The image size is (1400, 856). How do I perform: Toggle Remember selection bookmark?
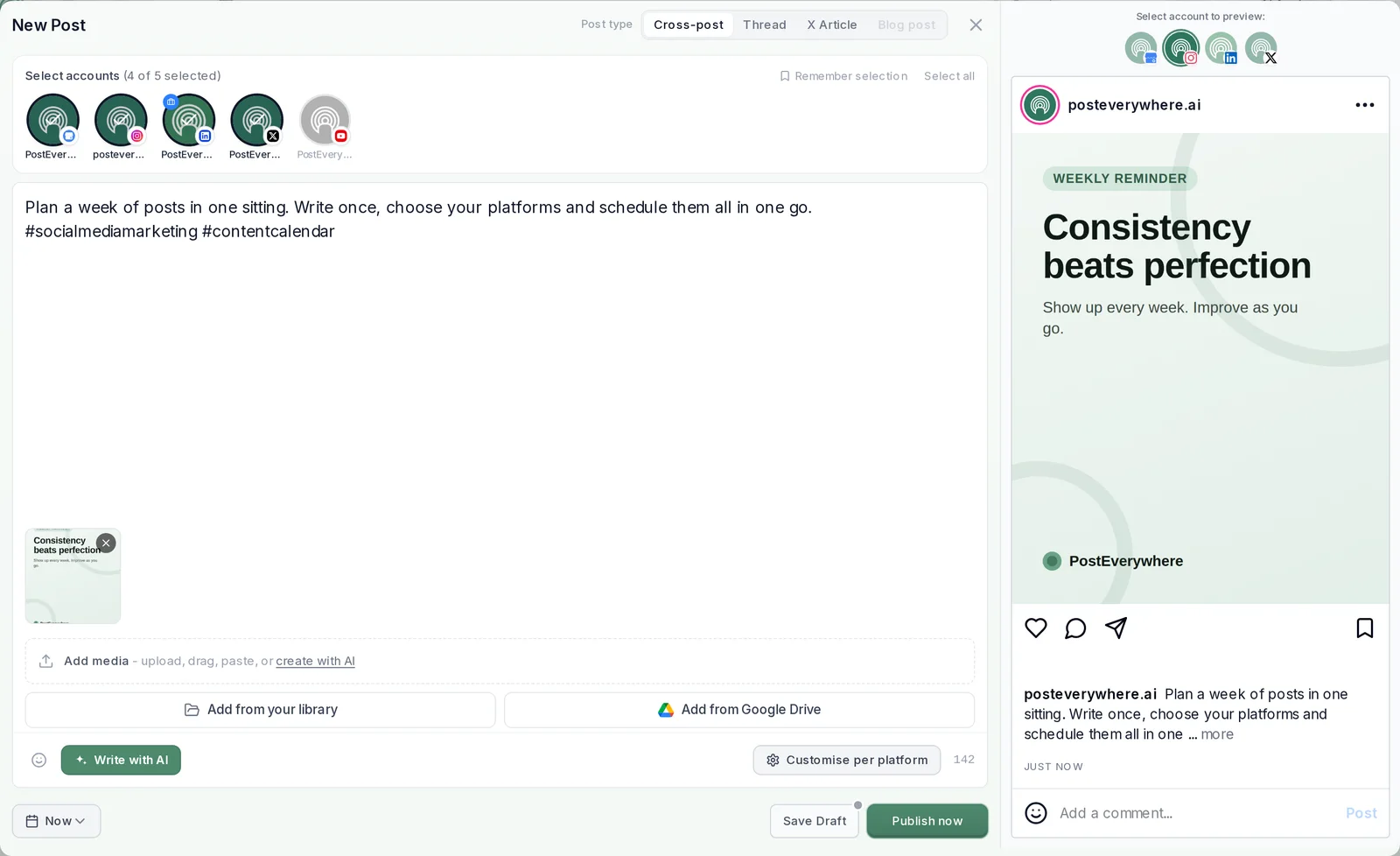coord(843,76)
